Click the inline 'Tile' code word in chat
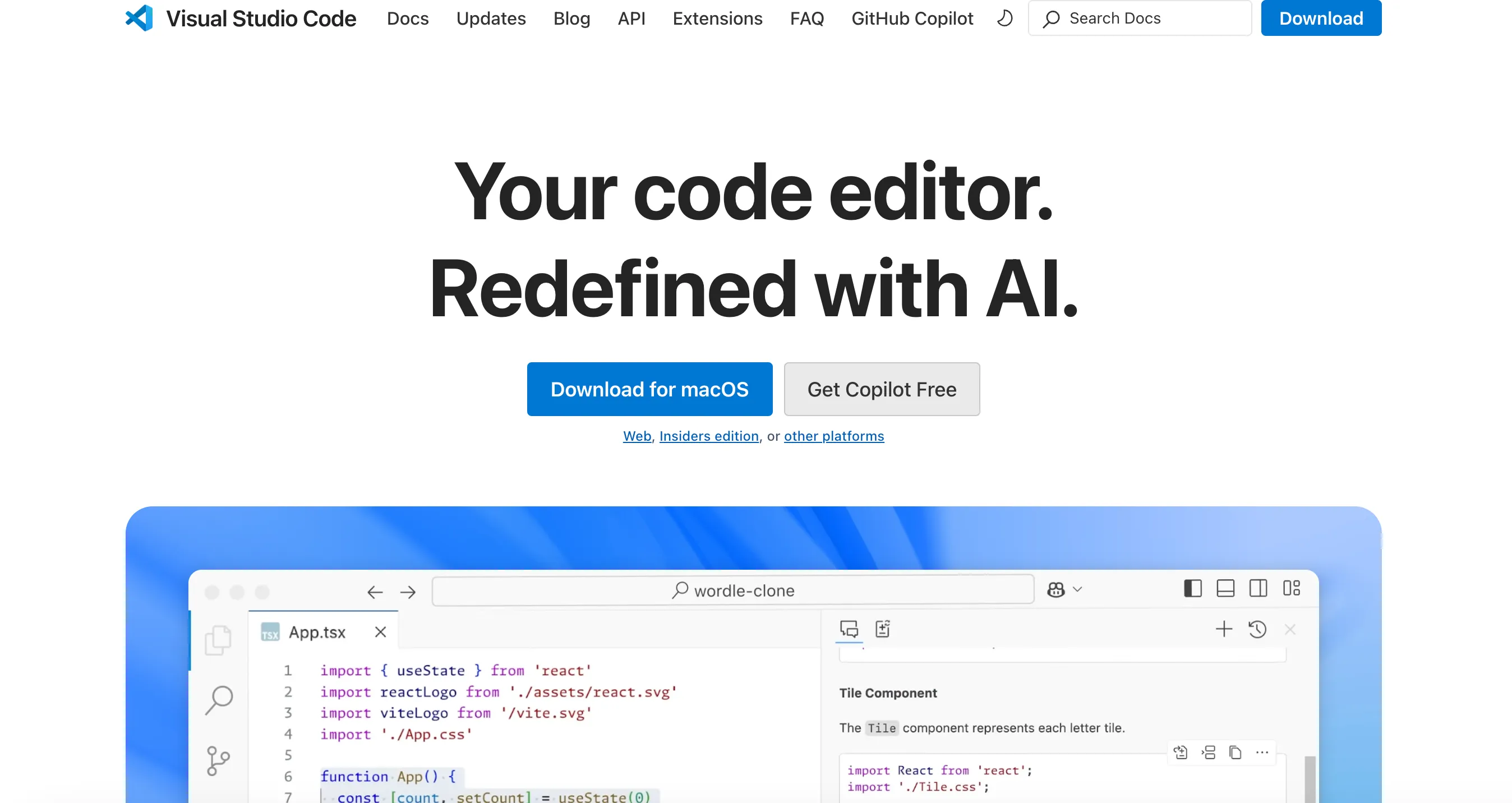The height and width of the screenshot is (803, 1512). [882, 728]
